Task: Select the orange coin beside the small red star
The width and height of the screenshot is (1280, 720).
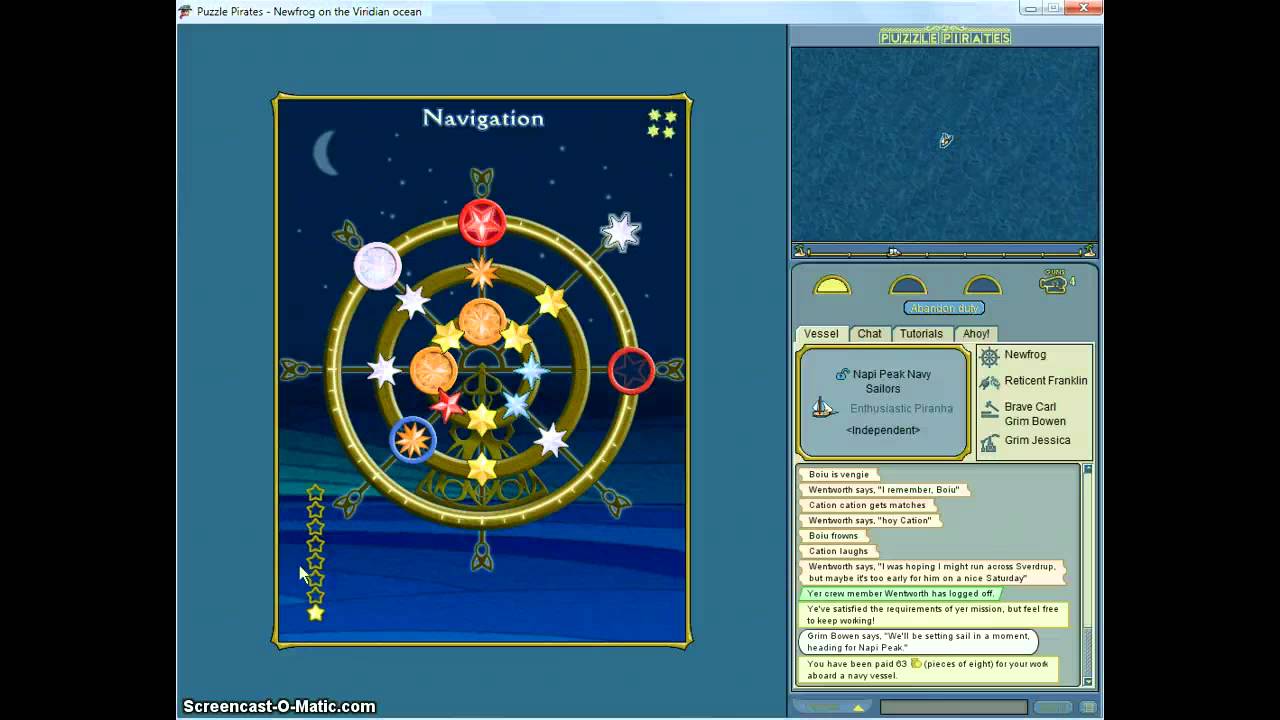Action: pyautogui.click(x=433, y=370)
